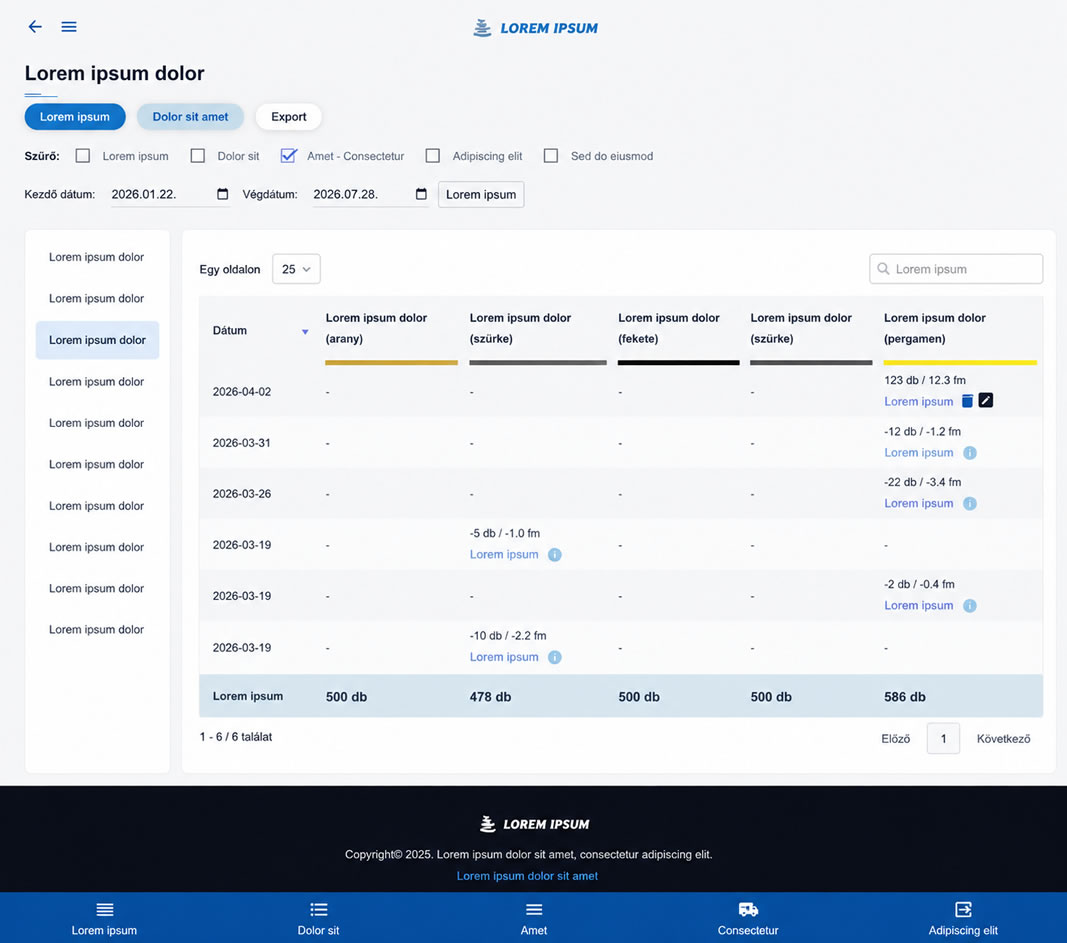This screenshot has height=943, width=1067.
Task: Show info for the -12 db / -1.2 fm entry
Action: 970,452
